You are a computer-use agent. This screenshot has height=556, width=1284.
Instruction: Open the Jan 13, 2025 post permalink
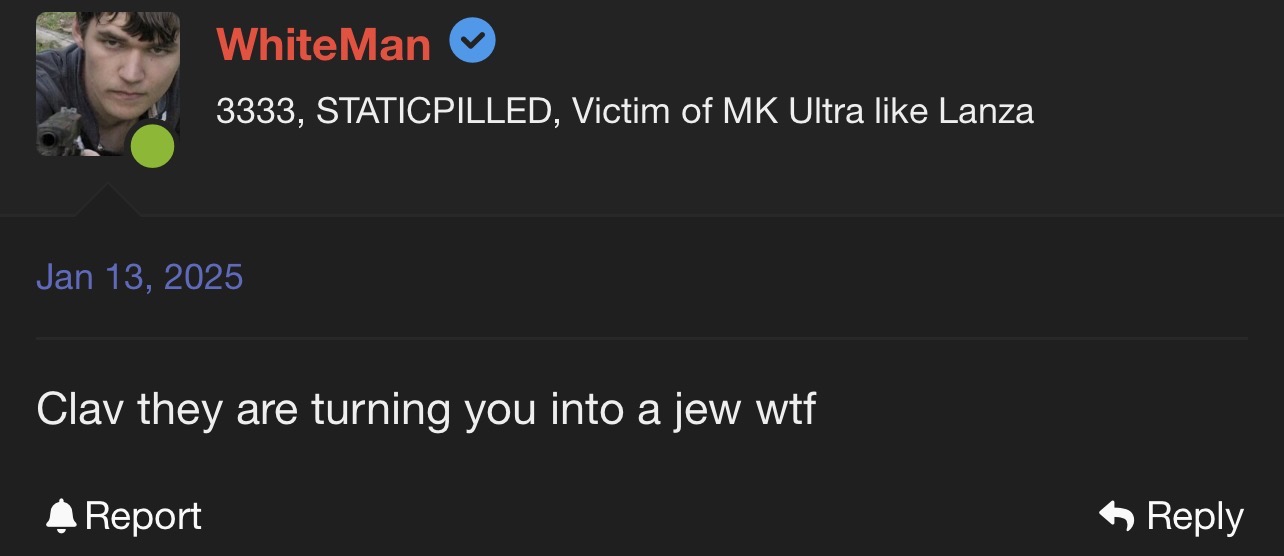(x=139, y=276)
